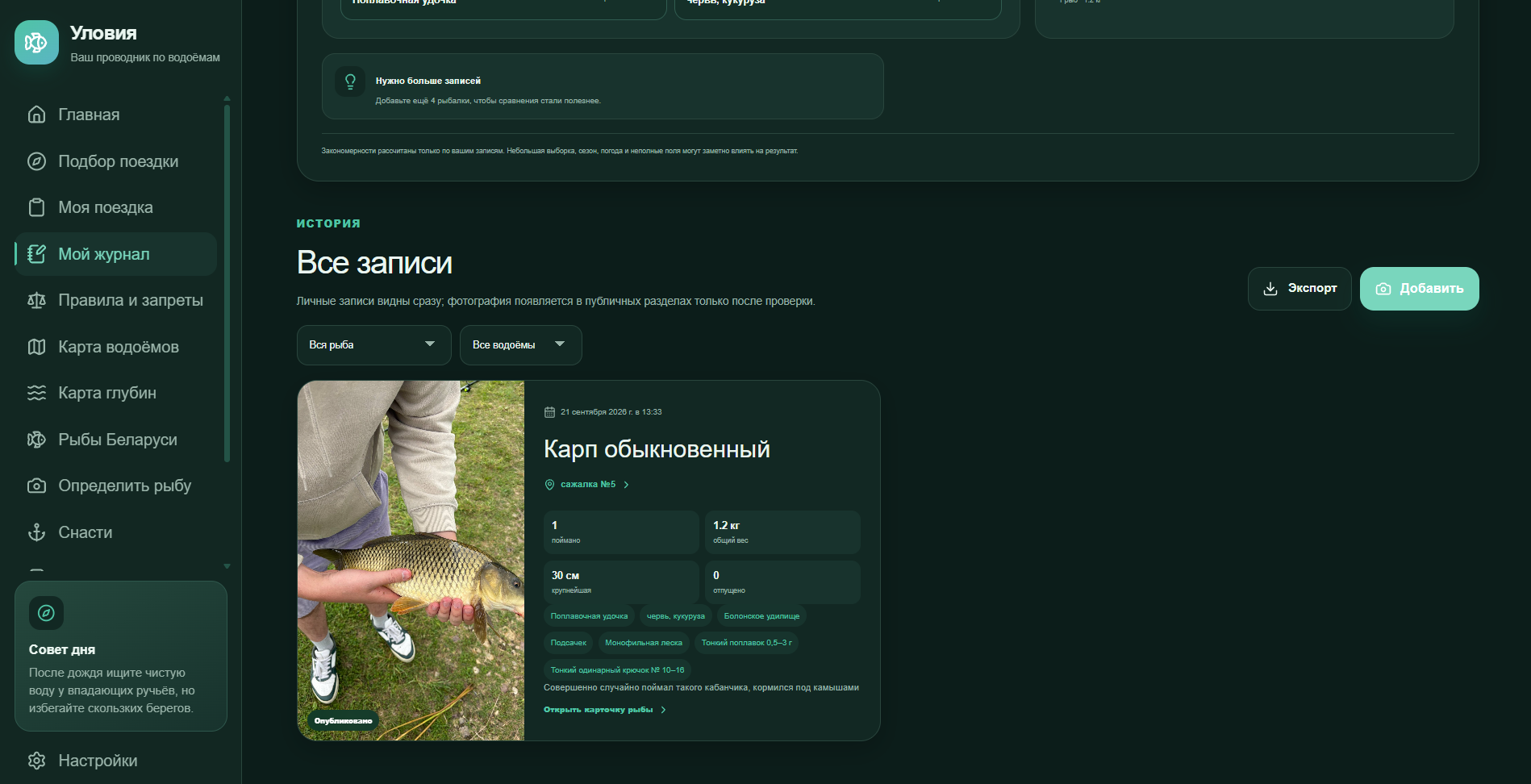The height and width of the screenshot is (784, 1531).
Task: Open Карта водоёмов menu item
Action: (x=115, y=347)
